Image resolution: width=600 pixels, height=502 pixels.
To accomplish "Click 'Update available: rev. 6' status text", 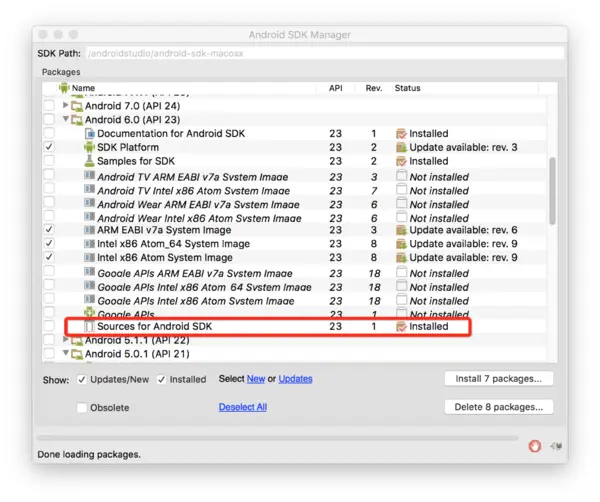I will 463,230.
